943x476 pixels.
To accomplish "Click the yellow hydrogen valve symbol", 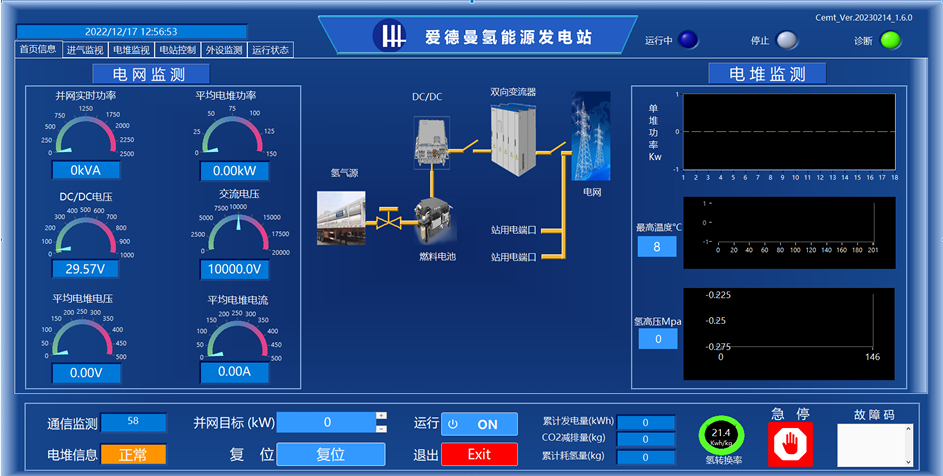I will coord(389,219).
